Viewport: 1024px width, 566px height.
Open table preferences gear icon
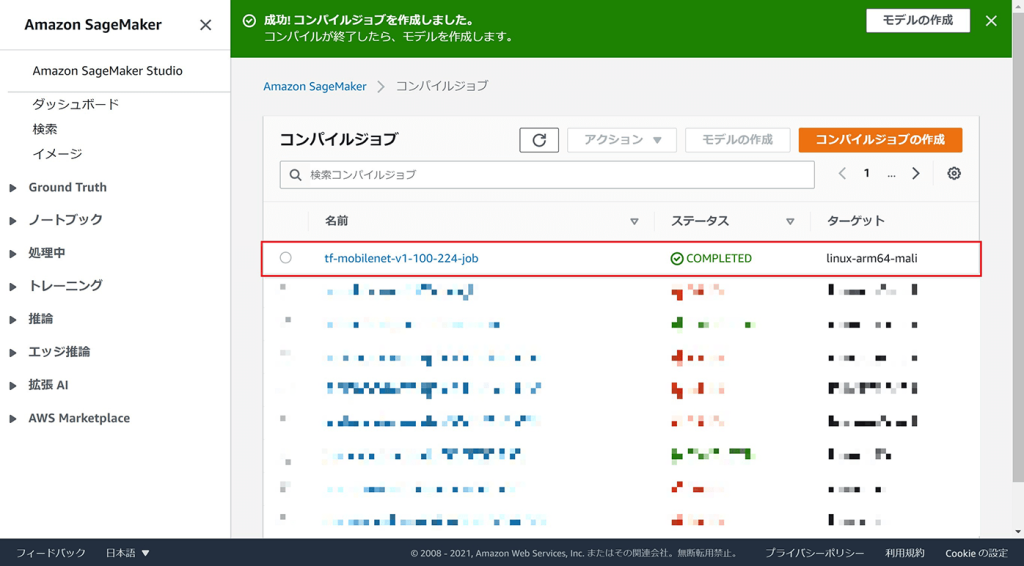pyautogui.click(x=954, y=174)
